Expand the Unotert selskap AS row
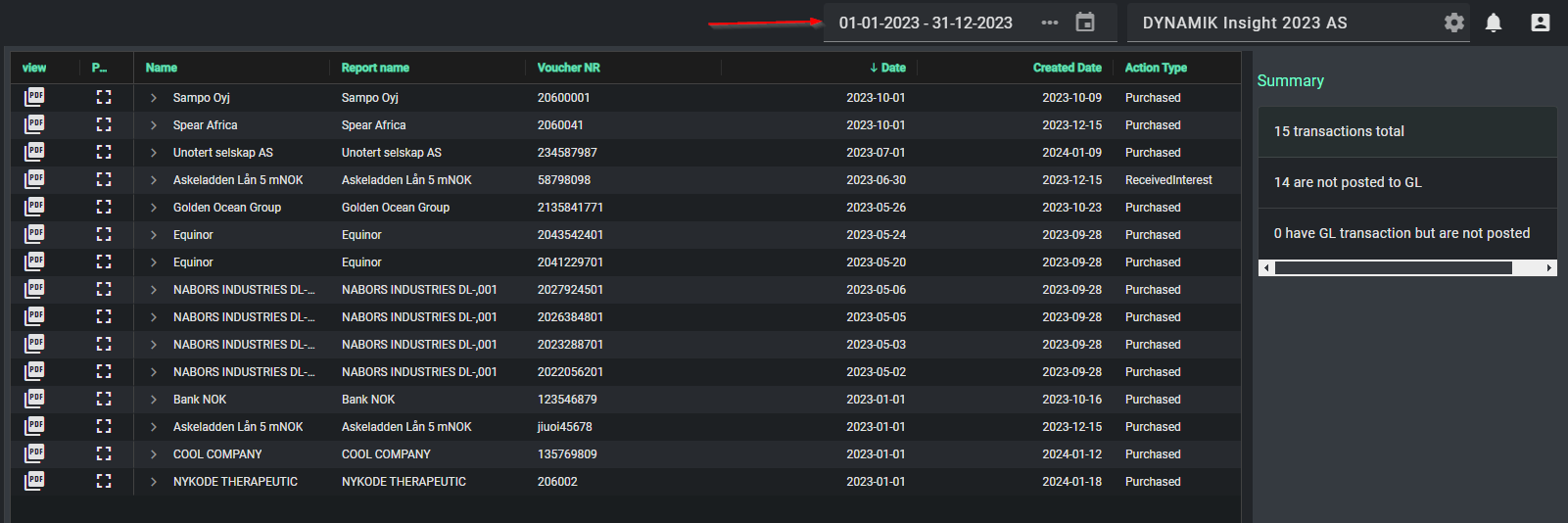Image resolution: width=1568 pixels, height=523 pixels. point(154,153)
